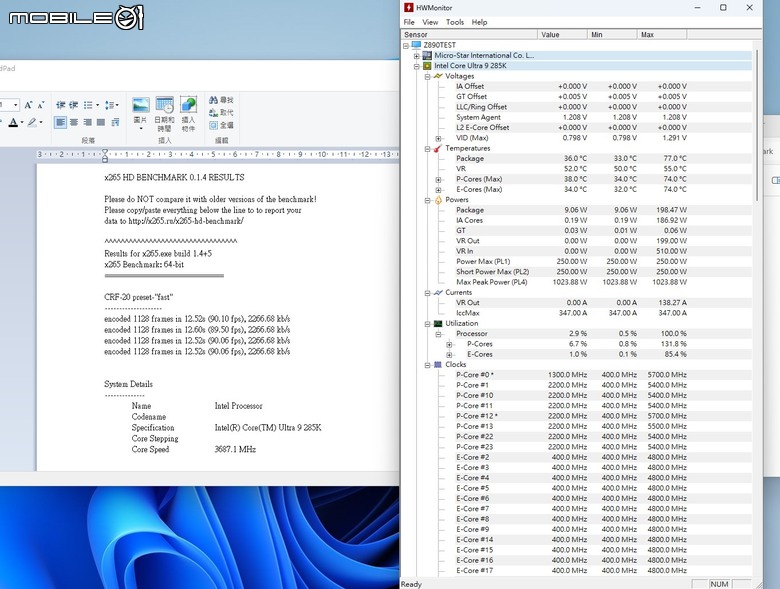Click the Currents wave icon
The image size is (780, 589).
pyautogui.click(x=438, y=293)
